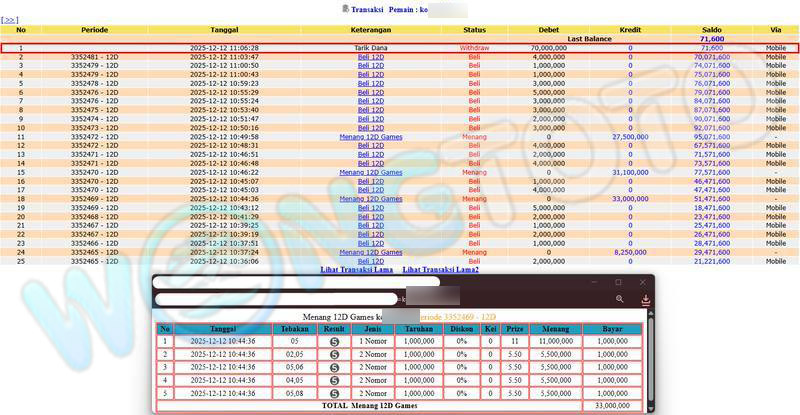Click result ball icon in popup row 4
The width and height of the screenshot is (800, 415).
click(333, 380)
